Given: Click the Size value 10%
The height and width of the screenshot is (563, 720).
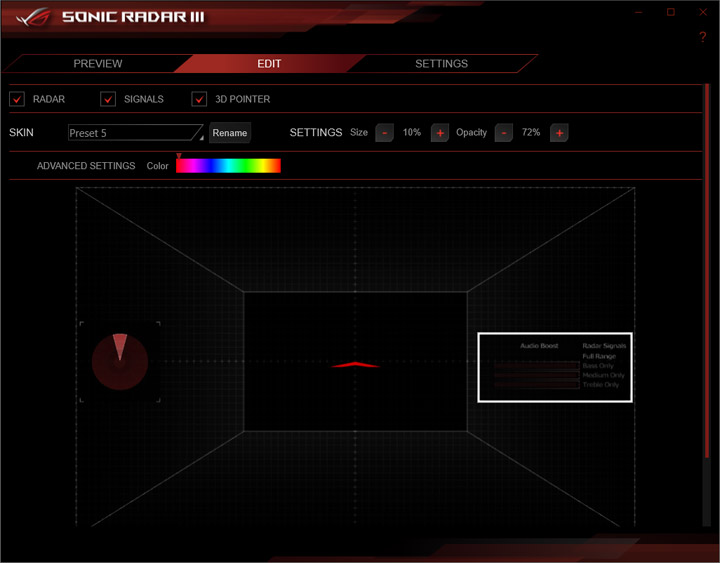Looking at the screenshot, I should (x=411, y=132).
